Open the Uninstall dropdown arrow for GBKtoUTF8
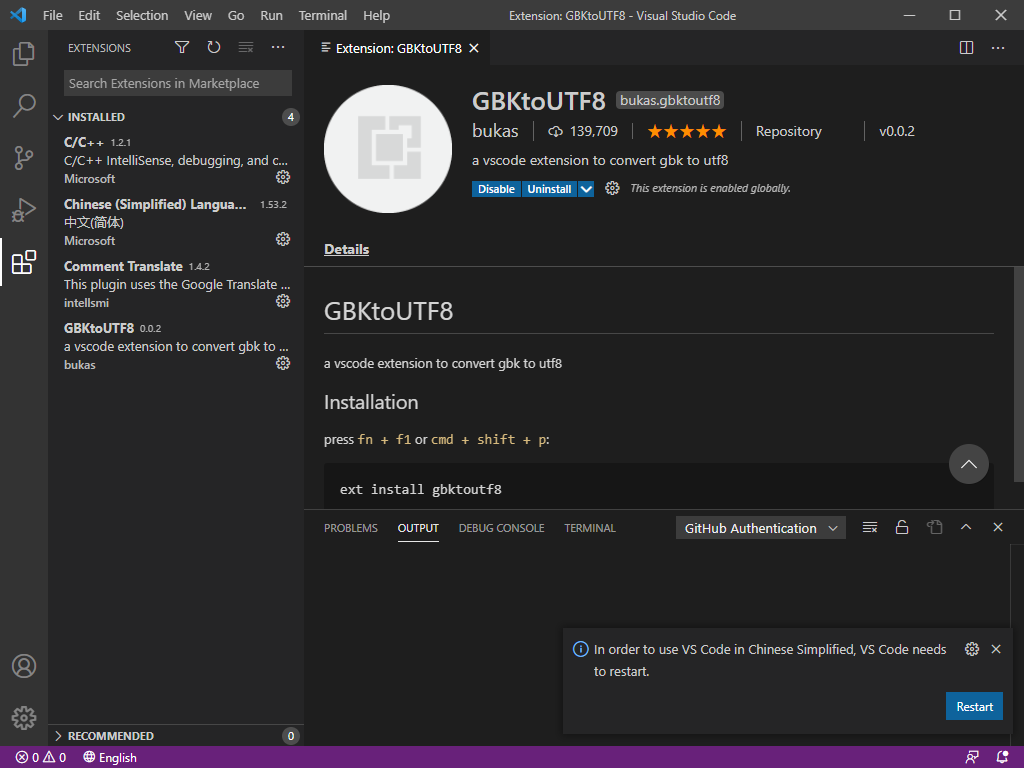This screenshot has height=768, width=1024. [586, 188]
